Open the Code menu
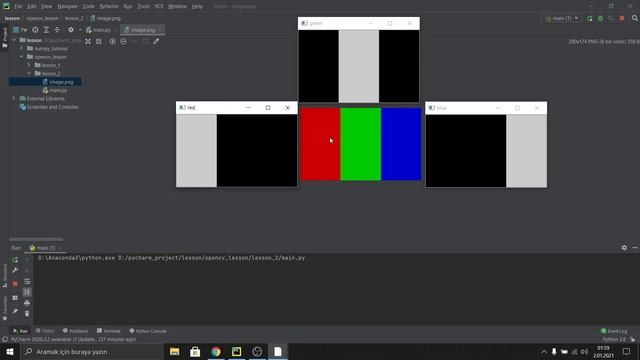 pos(89,7)
